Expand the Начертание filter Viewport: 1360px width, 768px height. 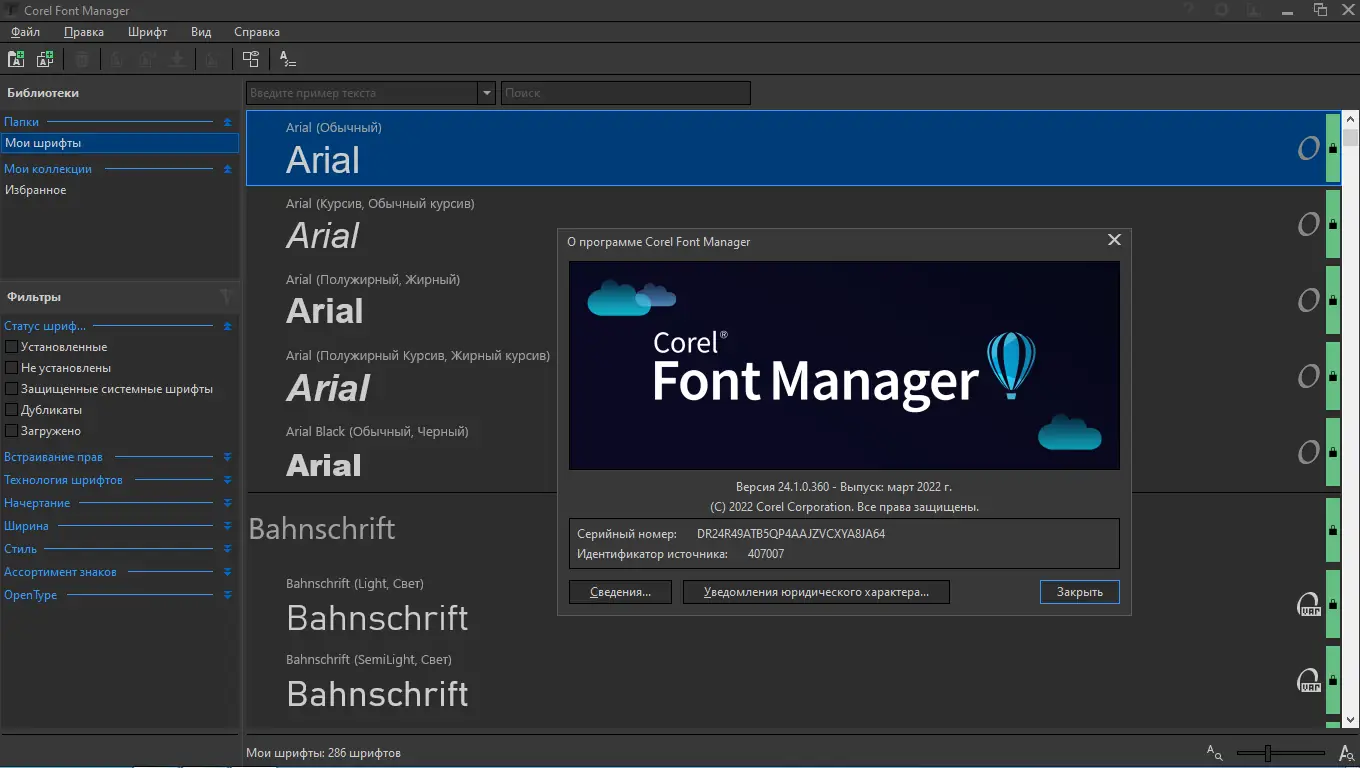click(227, 503)
